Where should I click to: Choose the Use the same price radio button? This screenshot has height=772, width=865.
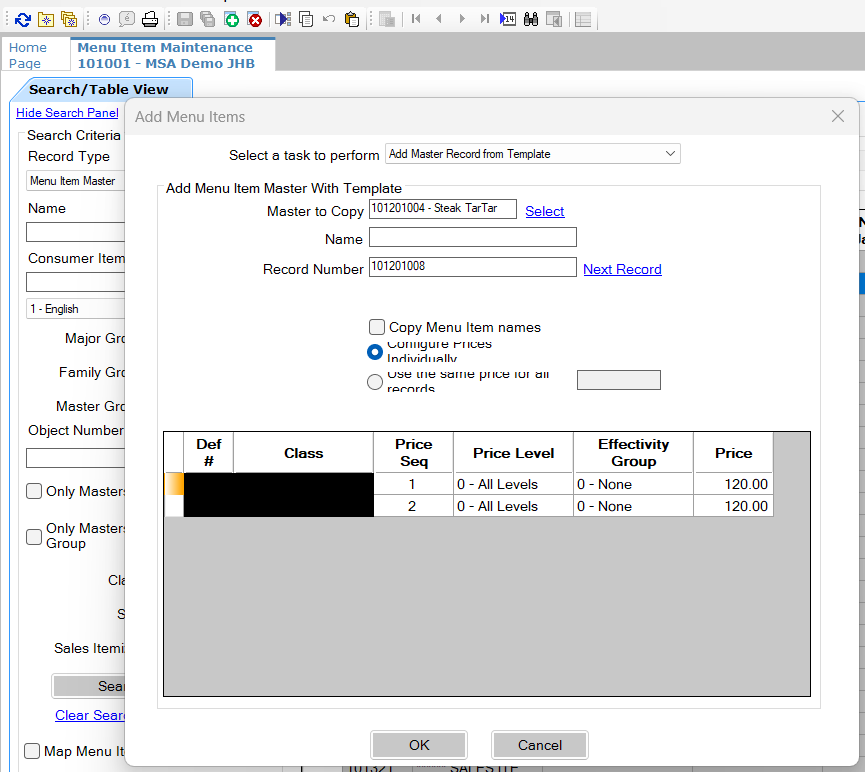click(375, 381)
